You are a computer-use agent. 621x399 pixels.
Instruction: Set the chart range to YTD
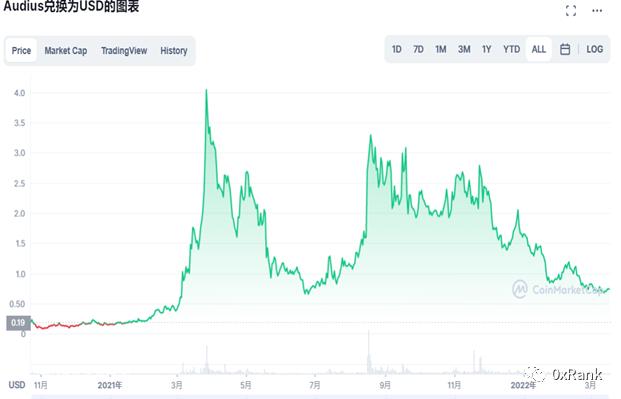(511, 49)
